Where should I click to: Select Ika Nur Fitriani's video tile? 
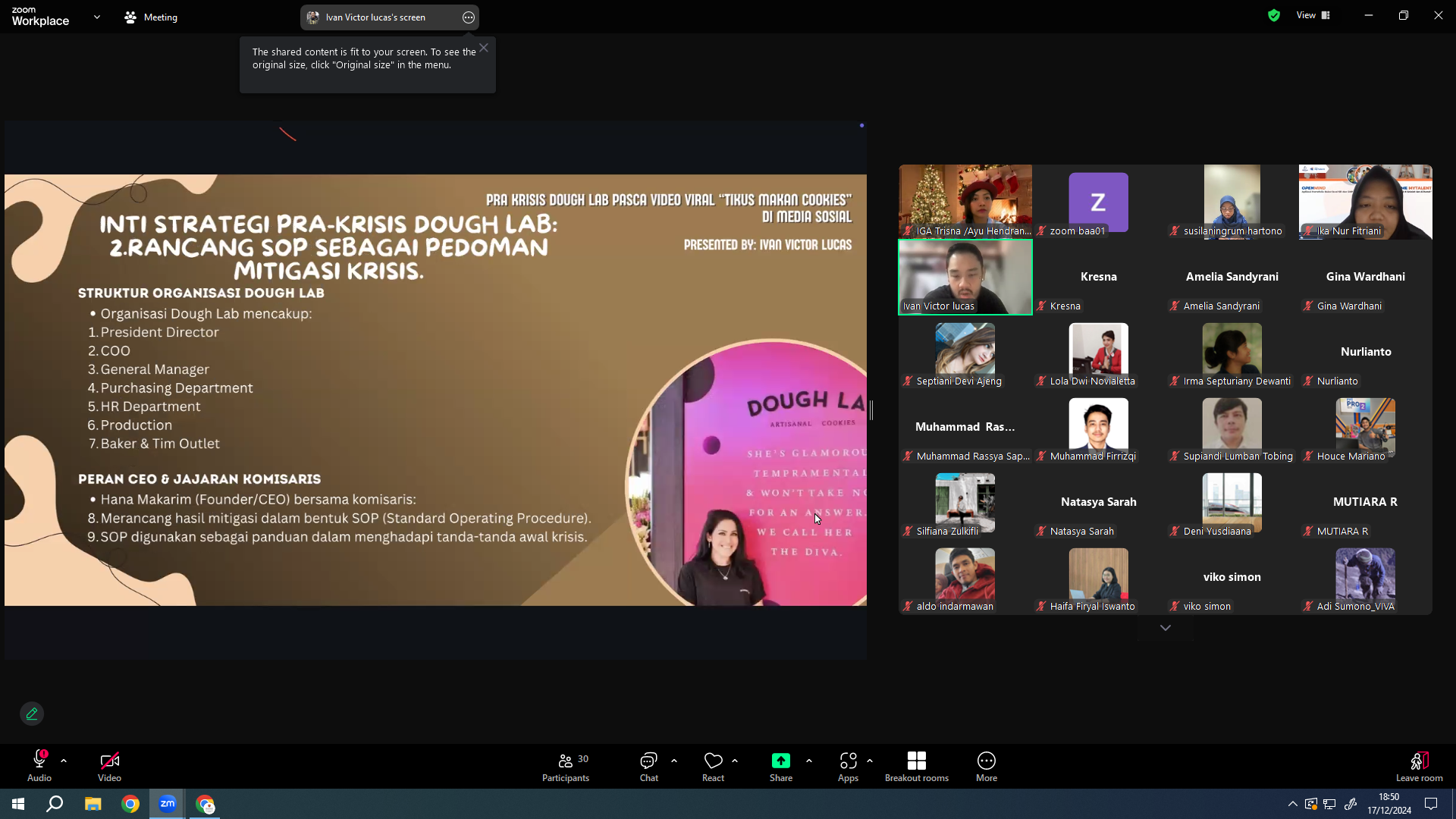click(1366, 202)
